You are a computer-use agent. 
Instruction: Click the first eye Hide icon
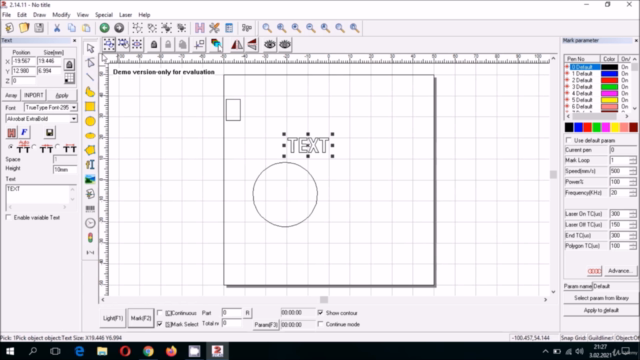click(x=270, y=44)
